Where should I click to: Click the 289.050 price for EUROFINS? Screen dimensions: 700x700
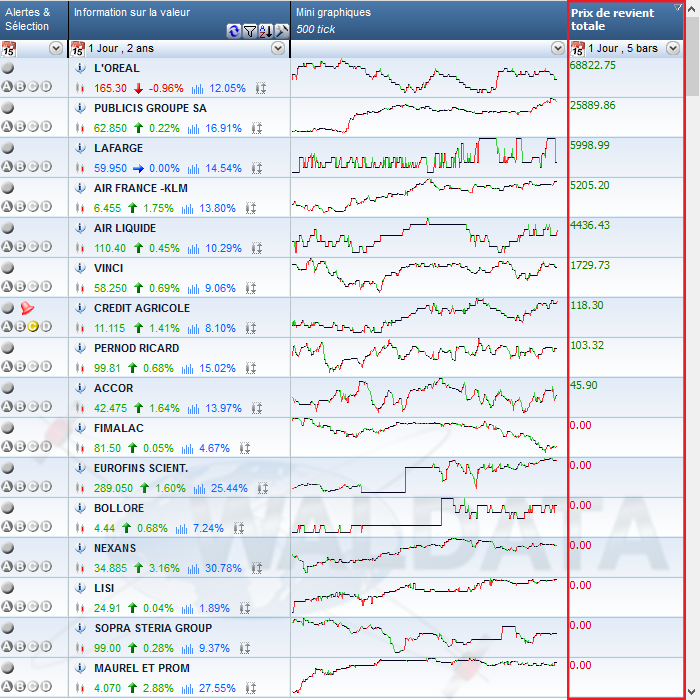[113, 488]
